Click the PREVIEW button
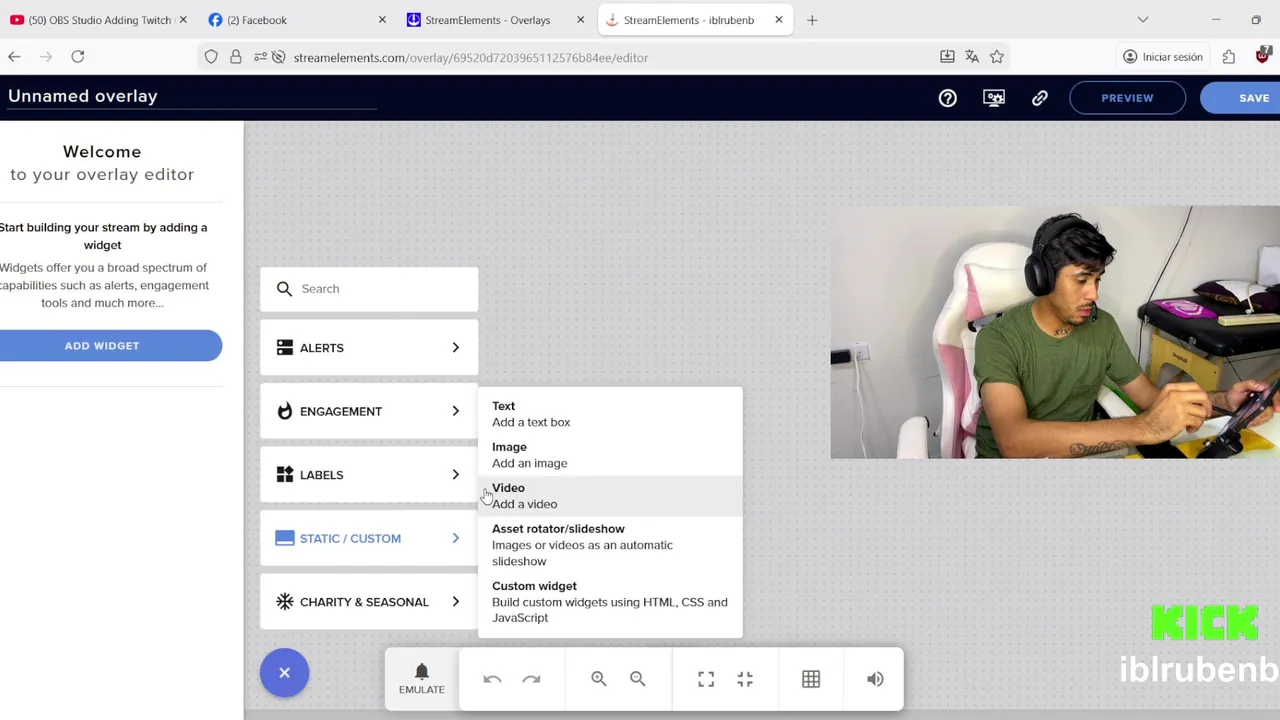 click(1127, 98)
